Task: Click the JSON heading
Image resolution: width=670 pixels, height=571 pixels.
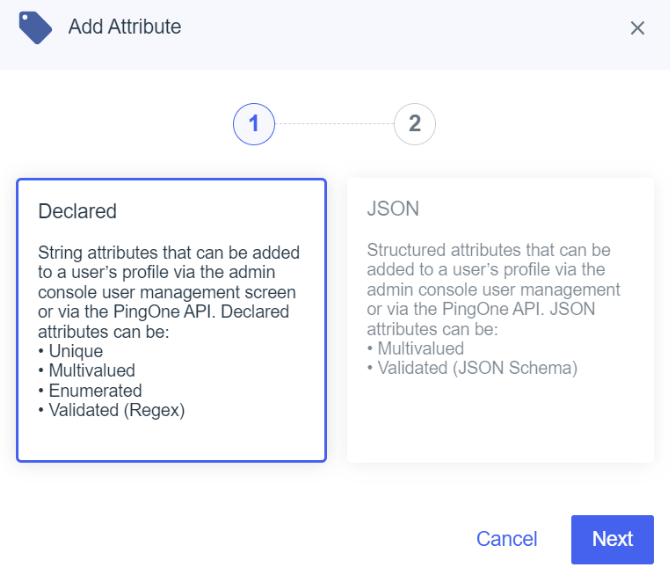Action: 393,209
